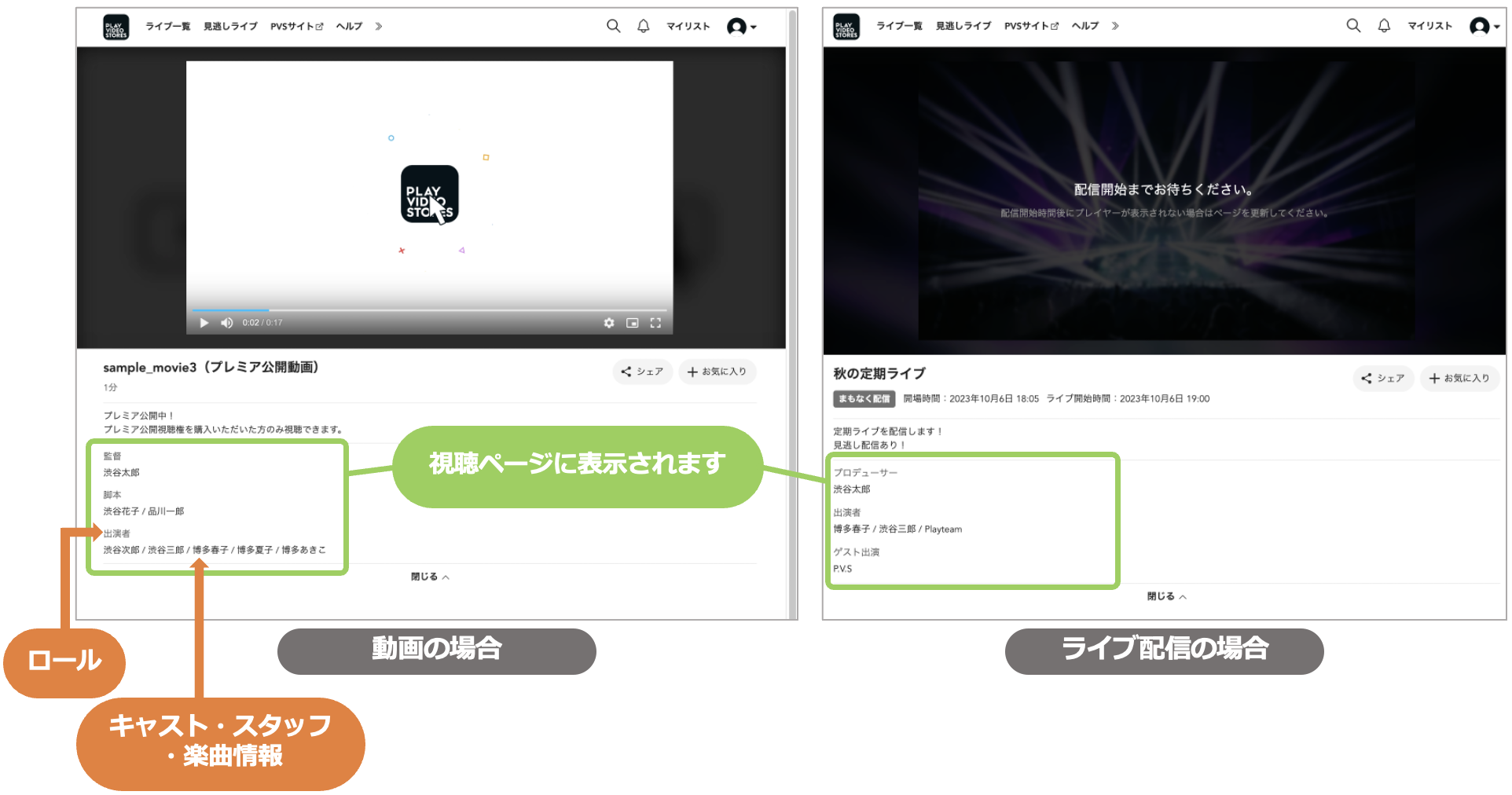Click the live waiting screen image

click(x=1166, y=201)
